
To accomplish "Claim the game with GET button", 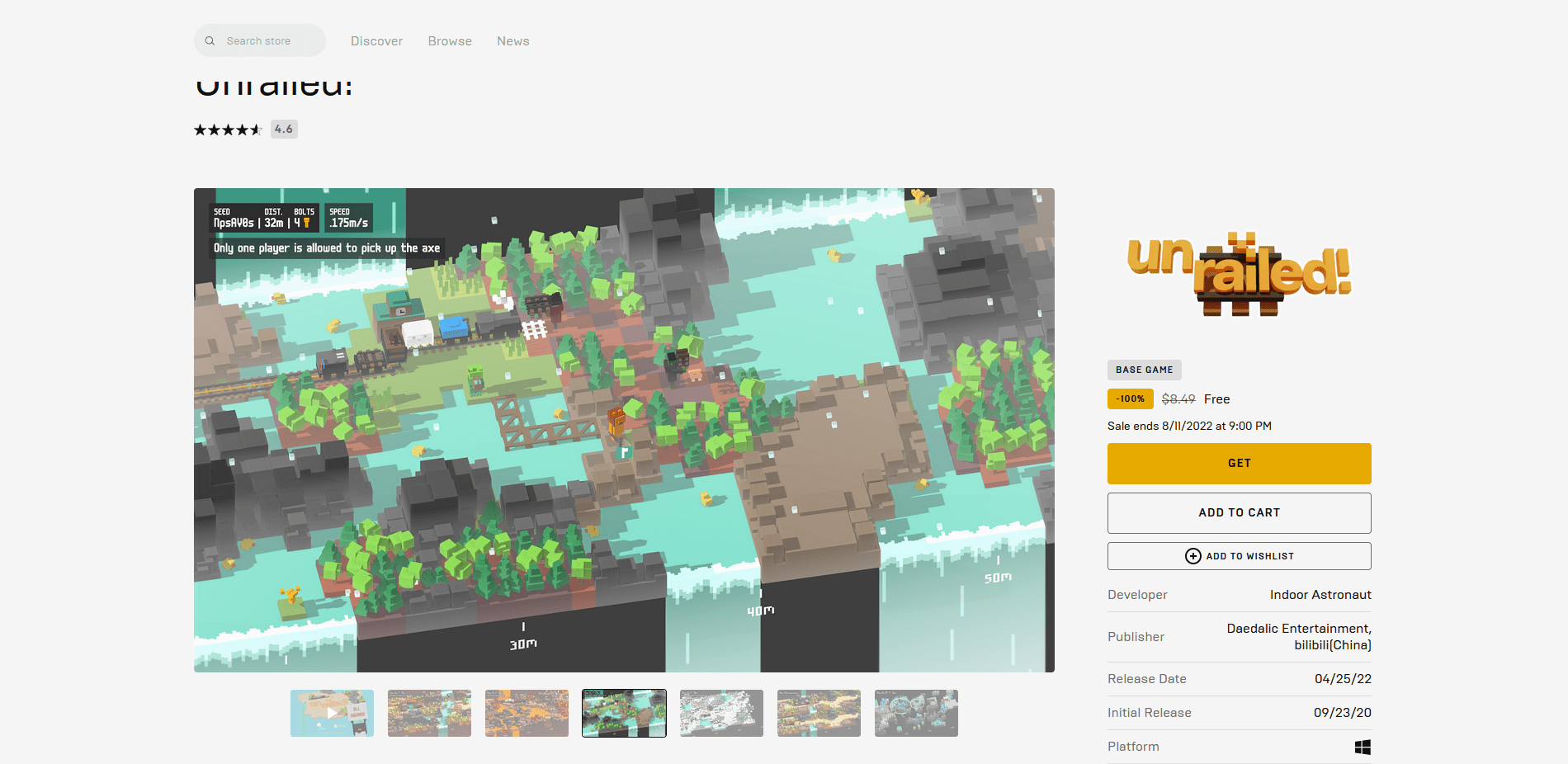I will (1240, 464).
